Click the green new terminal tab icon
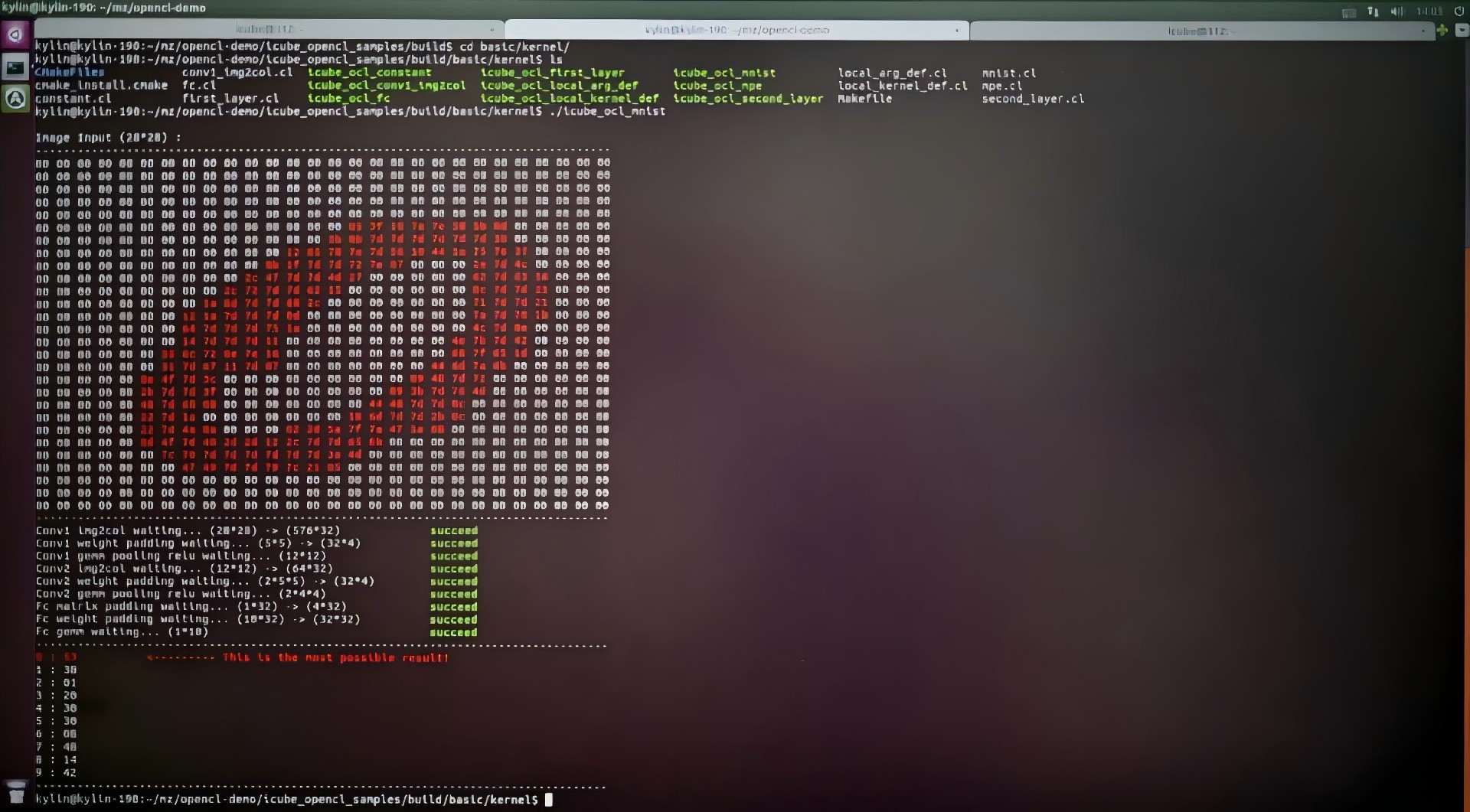This screenshot has width=1470, height=812. (x=1442, y=31)
